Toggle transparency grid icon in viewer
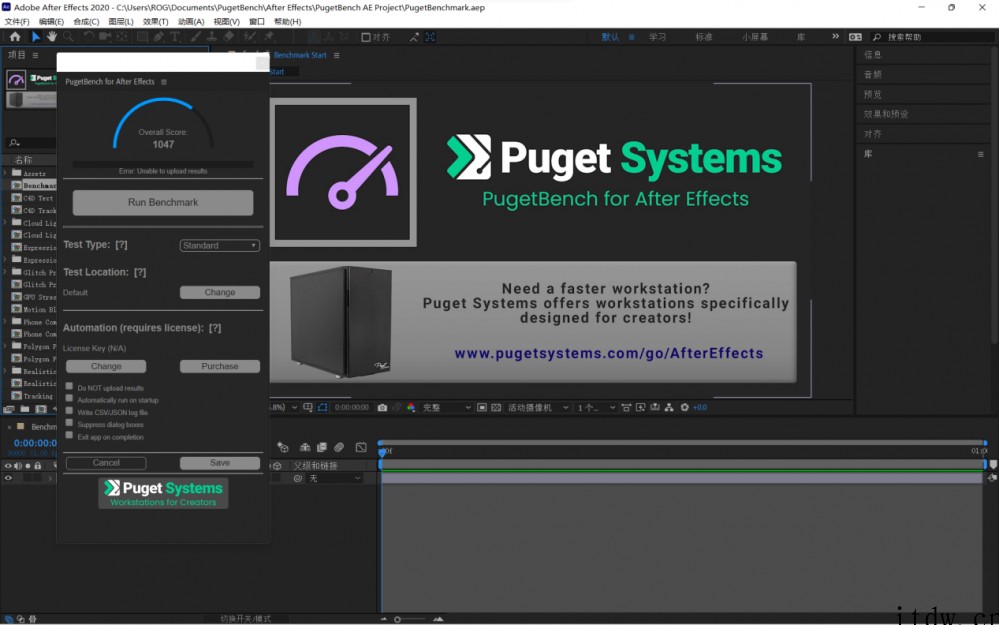Screen dimensions: 999x625 (x=496, y=408)
